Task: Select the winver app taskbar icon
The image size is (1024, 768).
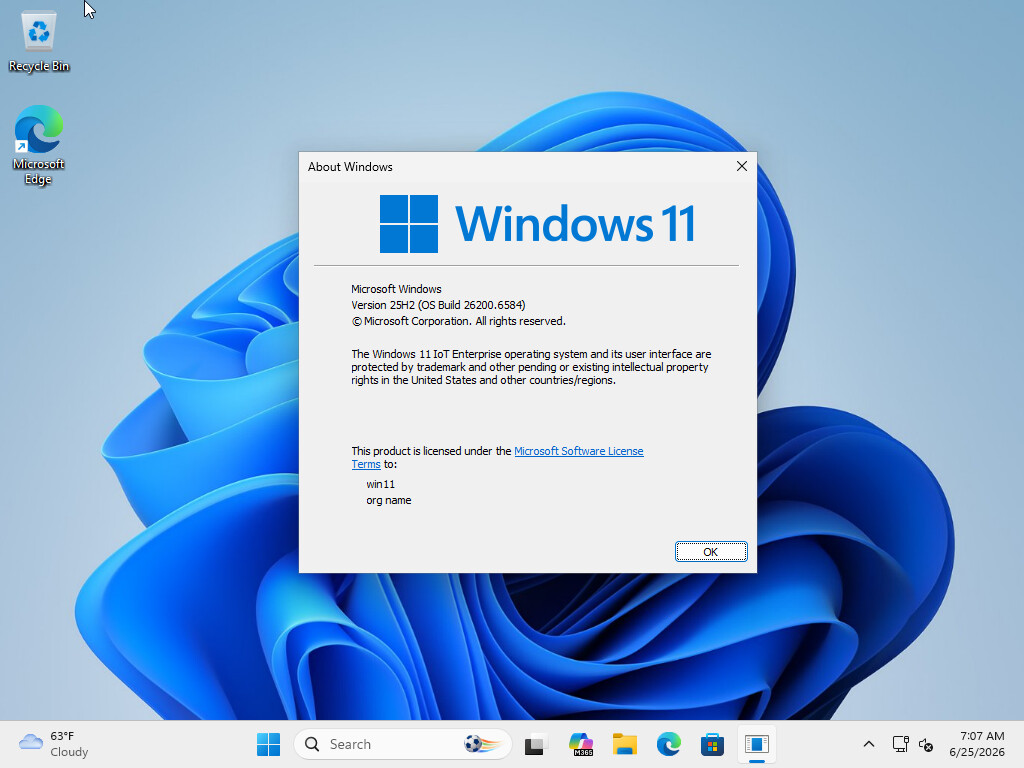Action: coord(757,744)
